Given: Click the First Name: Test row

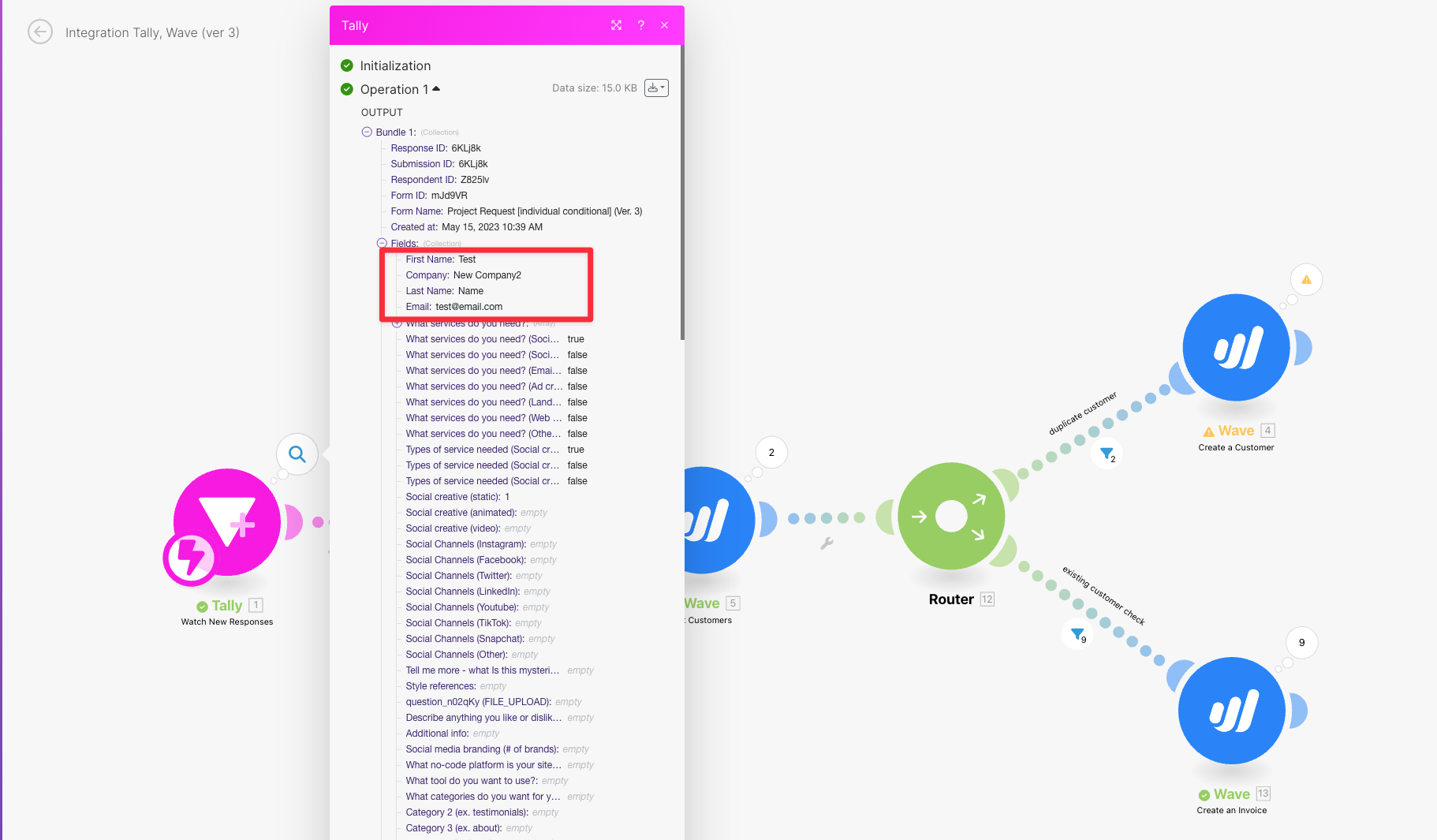Looking at the screenshot, I should [x=441, y=259].
